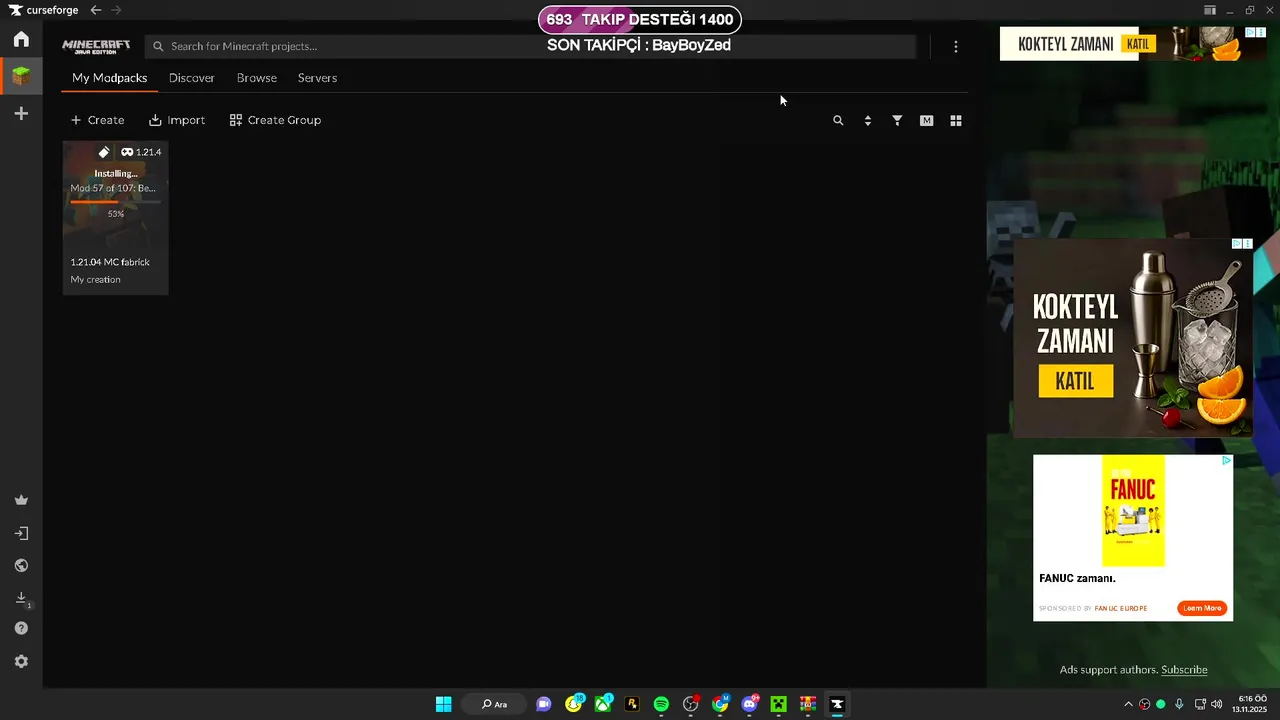Click the controller icon showing version 1.21.4
This screenshot has width=1280, height=720.
click(x=141, y=152)
